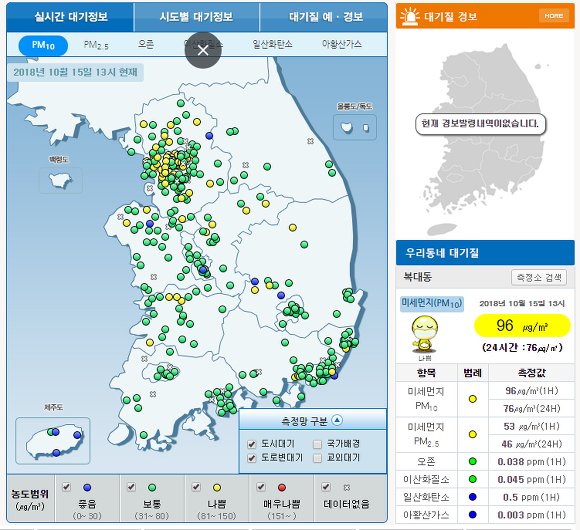This screenshot has height=530, width=580.
Task: Click the 데이터없음 legend marker icon
Action: pos(347,487)
